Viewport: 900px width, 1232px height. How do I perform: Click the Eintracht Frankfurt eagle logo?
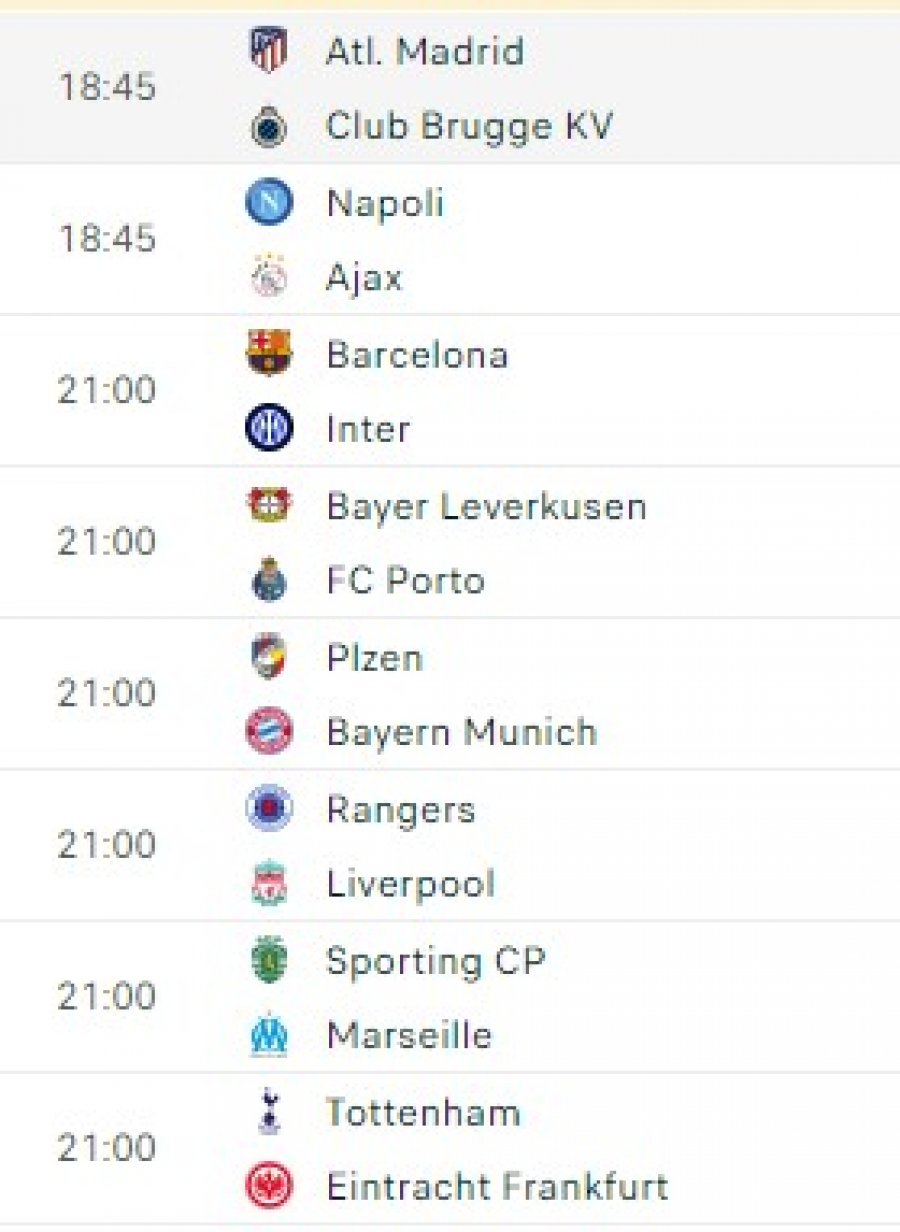268,1187
